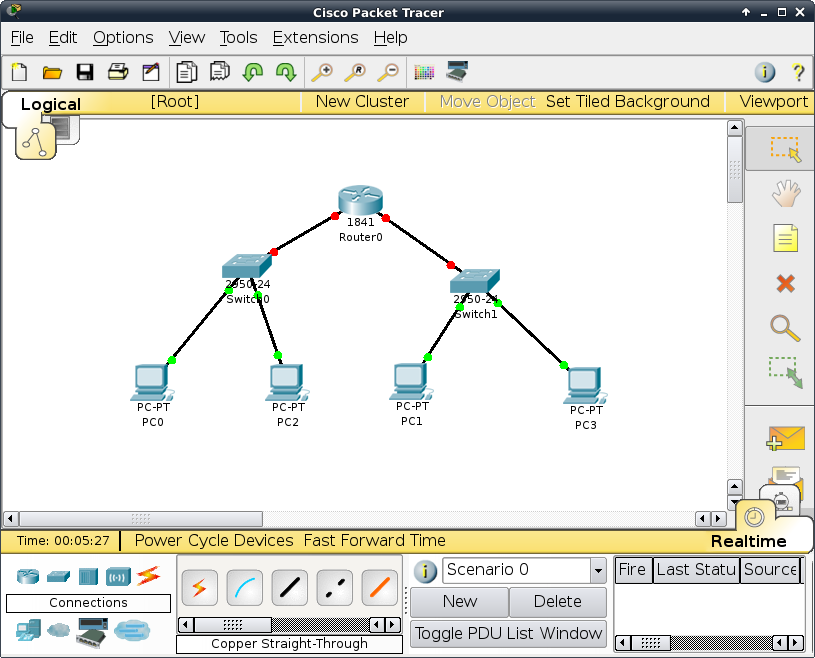Pick automatic connection type lightning
Viewport: 815px width, 658px height.
(200, 588)
